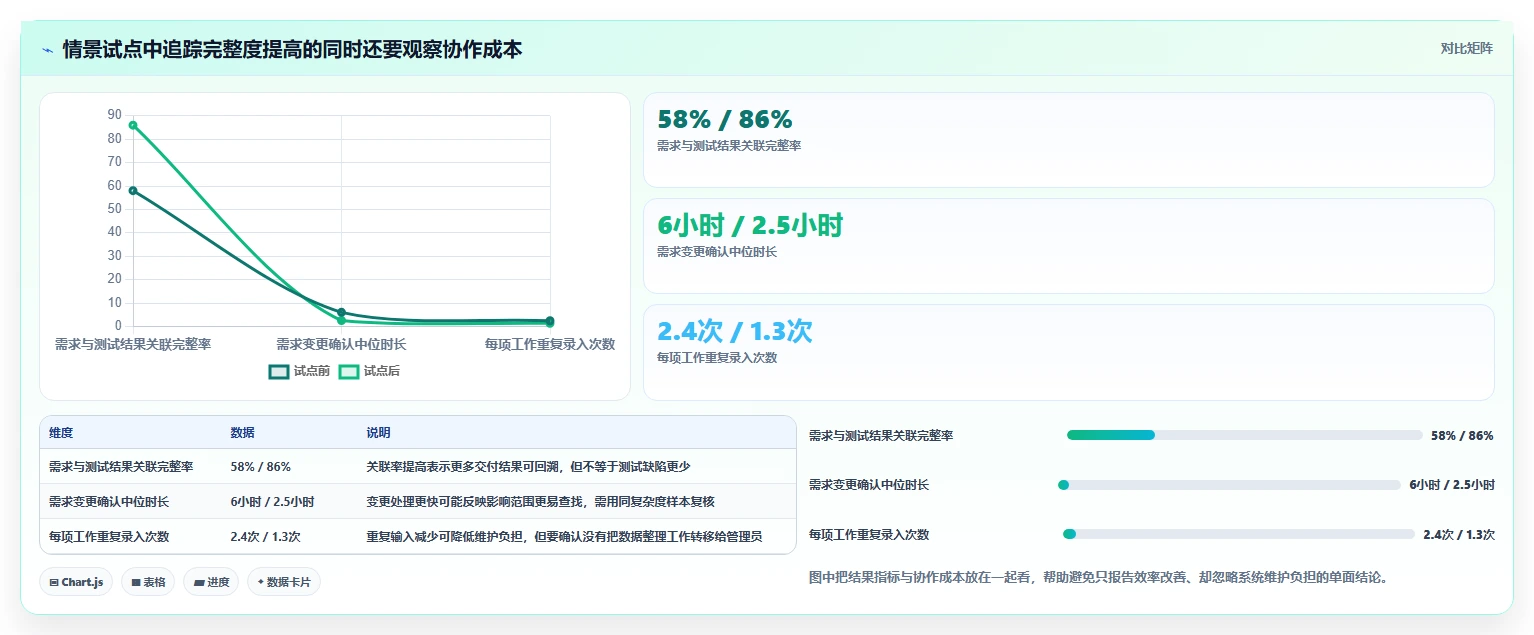1534x635 pixels.
Task: Click the footnote beginning 图中把结果指标
Action: (x=1098, y=577)
